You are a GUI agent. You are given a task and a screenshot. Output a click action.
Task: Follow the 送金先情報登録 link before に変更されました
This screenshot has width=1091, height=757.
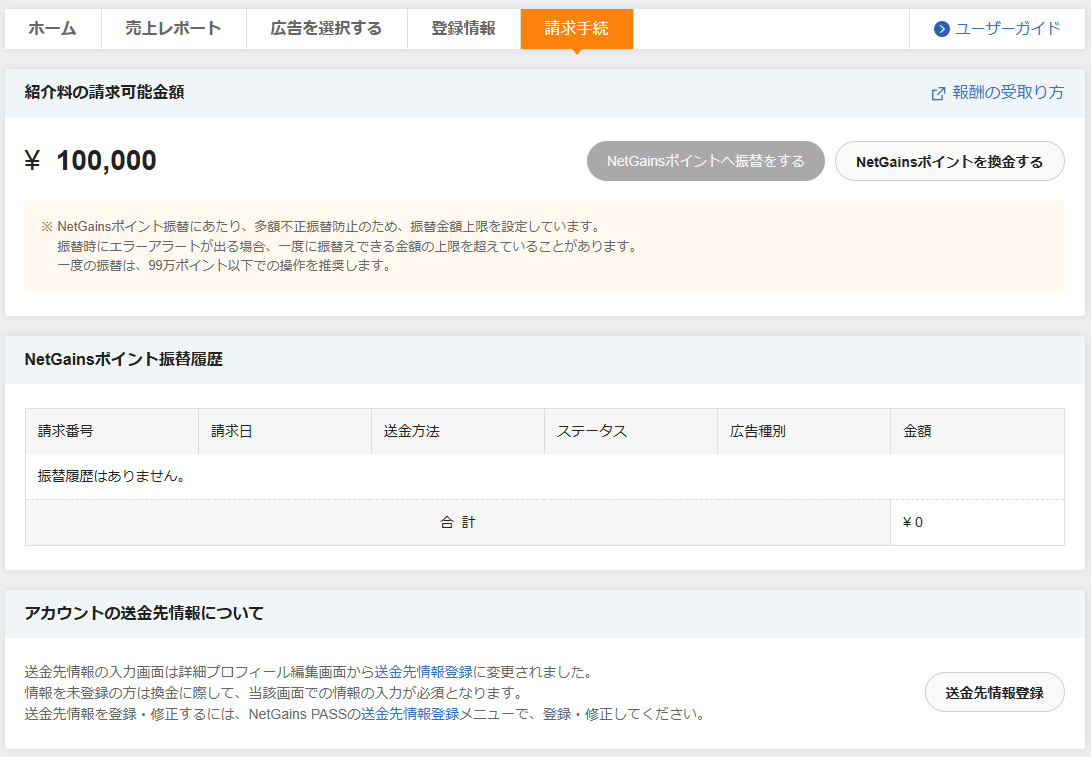click(424, 672)
